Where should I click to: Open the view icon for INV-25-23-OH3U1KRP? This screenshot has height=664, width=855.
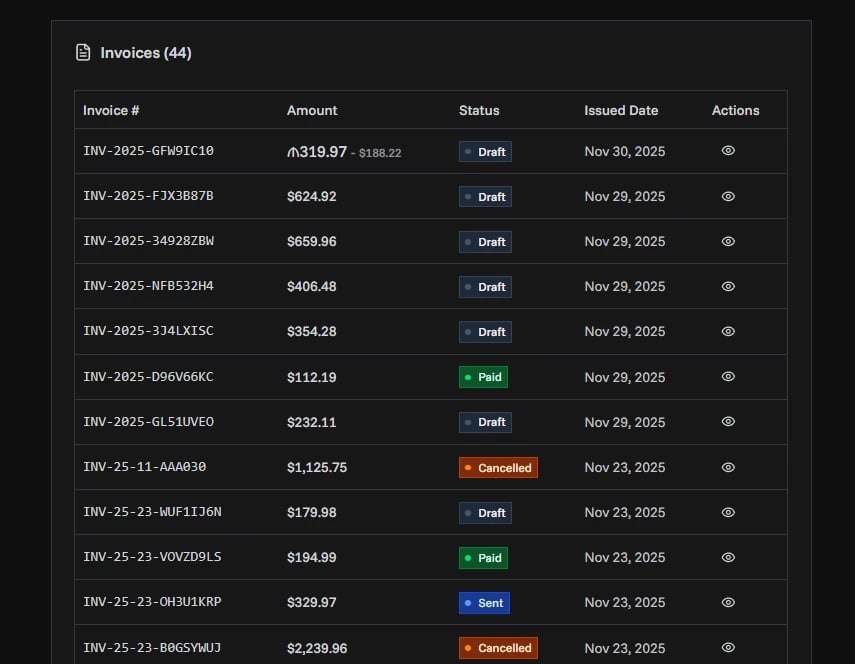point(727,602)
